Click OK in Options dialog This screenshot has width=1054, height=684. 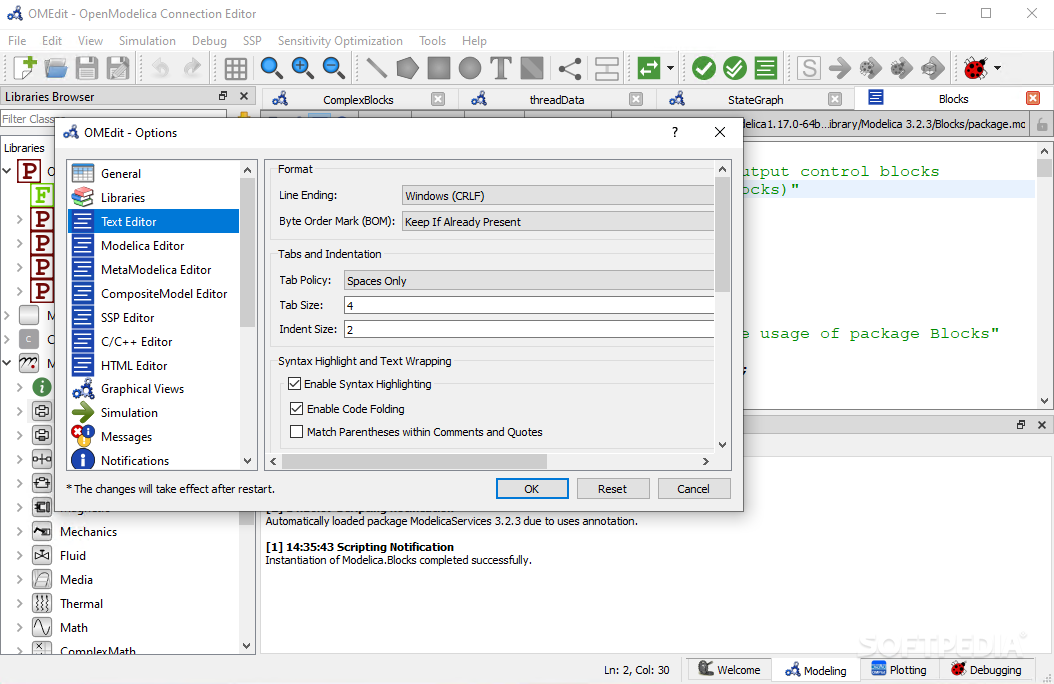click(x=532, y=488)
